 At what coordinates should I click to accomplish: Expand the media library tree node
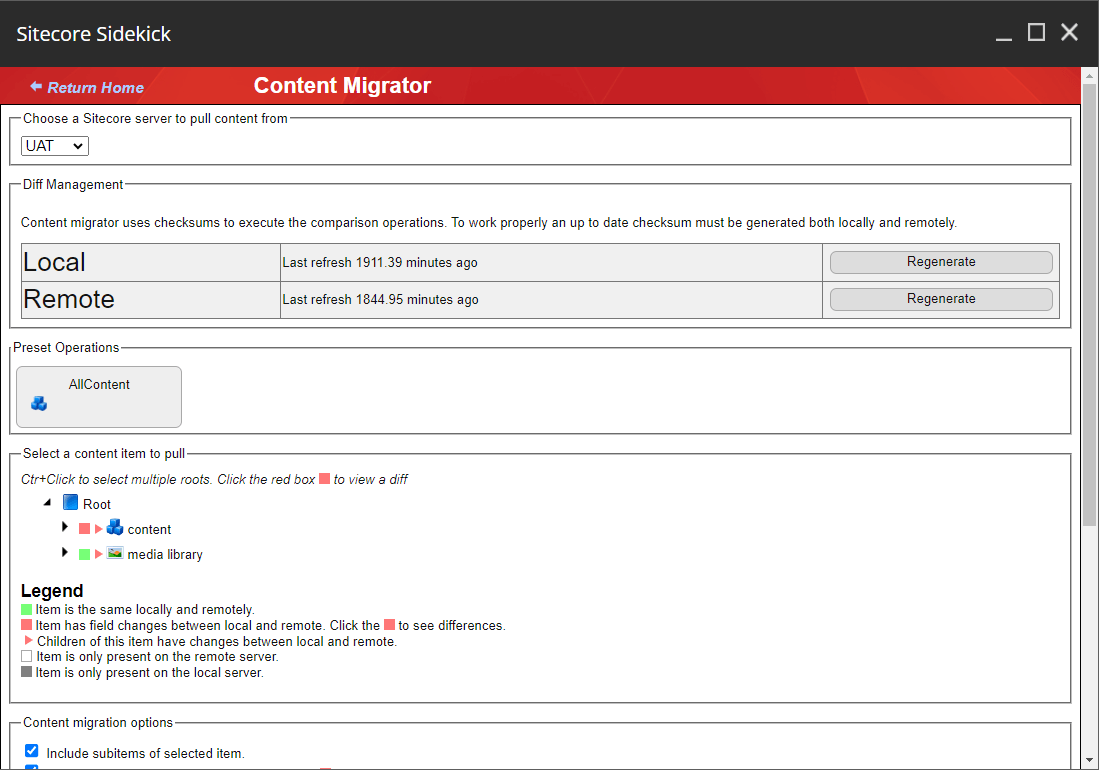(x=65, y=552)
